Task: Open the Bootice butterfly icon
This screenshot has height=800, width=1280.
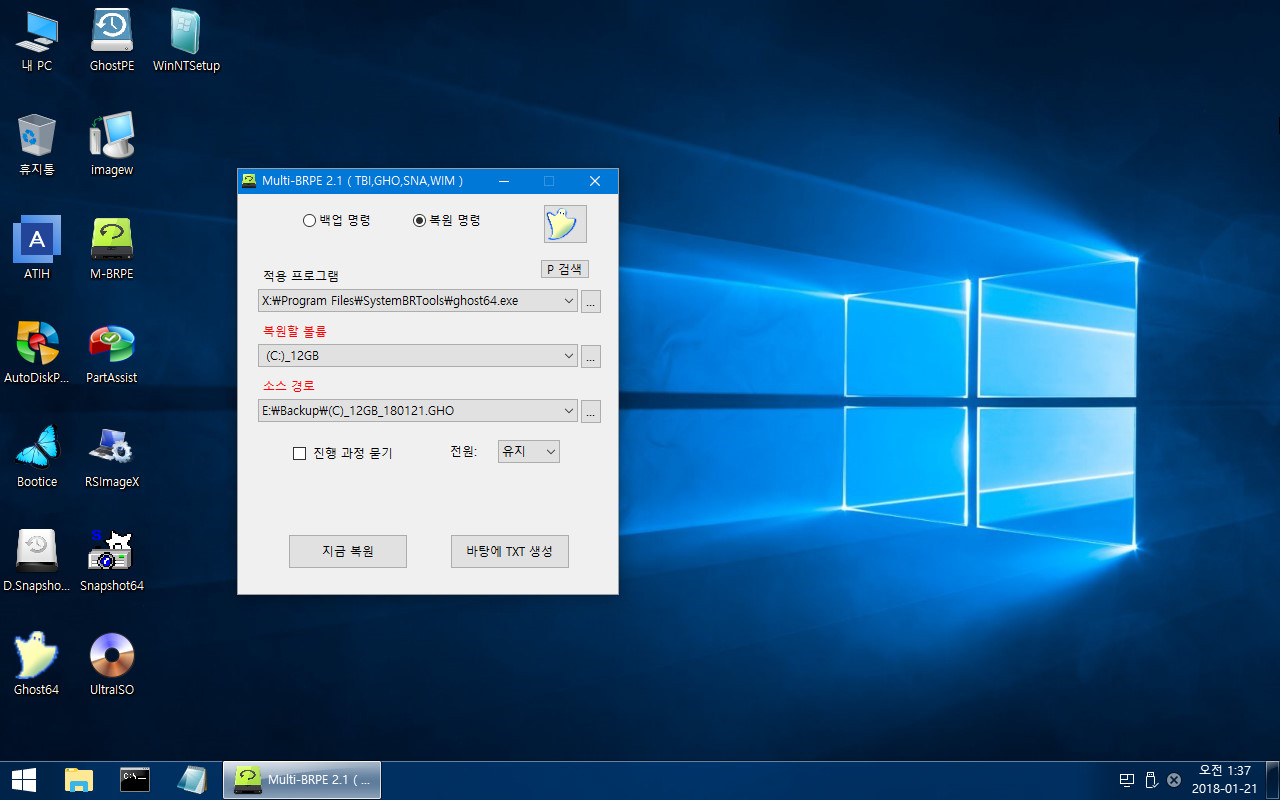Action: [x=37, y=456]
